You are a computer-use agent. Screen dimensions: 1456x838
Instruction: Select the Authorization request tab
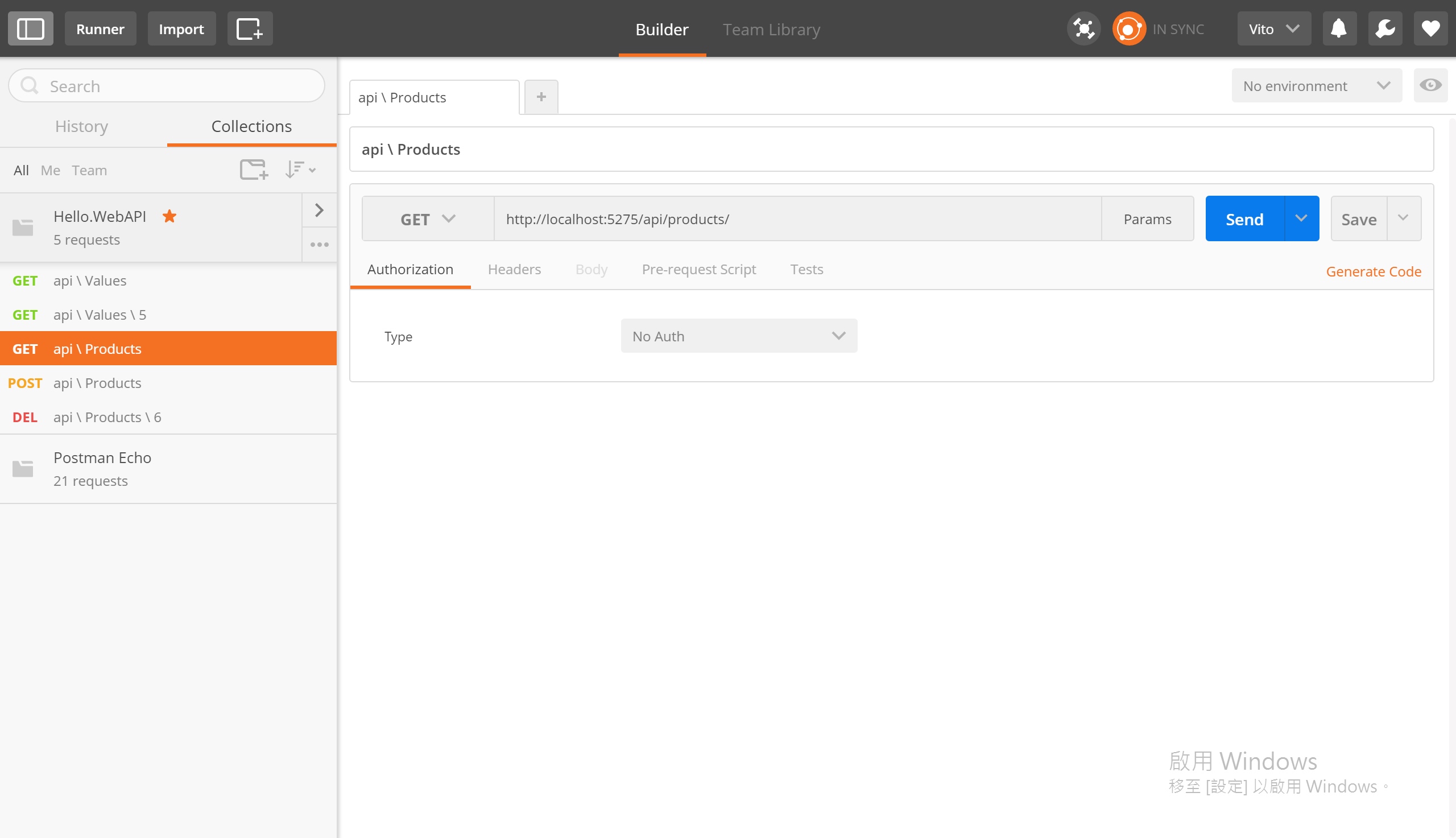pyautogui.click(x=410, y=269)
